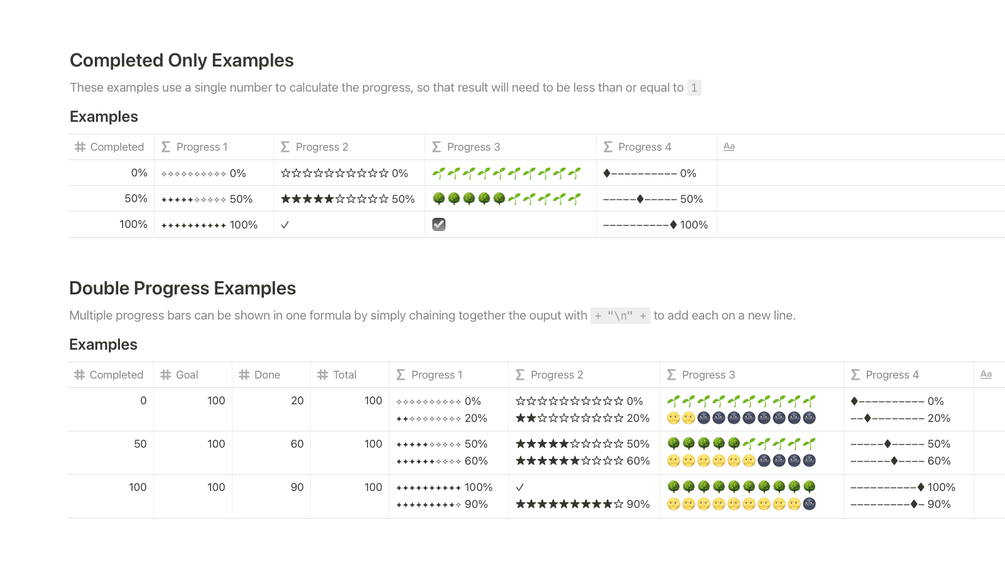The image size is (1005, 565).
Task: Click the Completed cell showing 50 in Double Progress table
Action: pyautogui.click(x=140, y=444)
